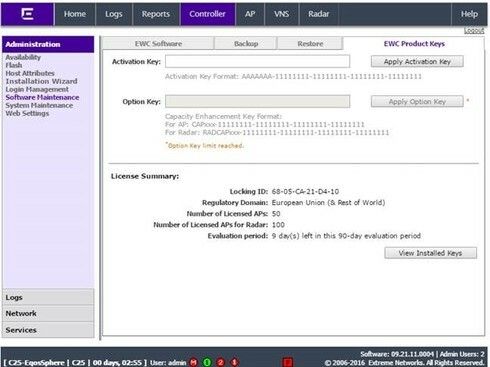
Task: Click the Apply Activation Key button
Action: click(x=417, y=62)
